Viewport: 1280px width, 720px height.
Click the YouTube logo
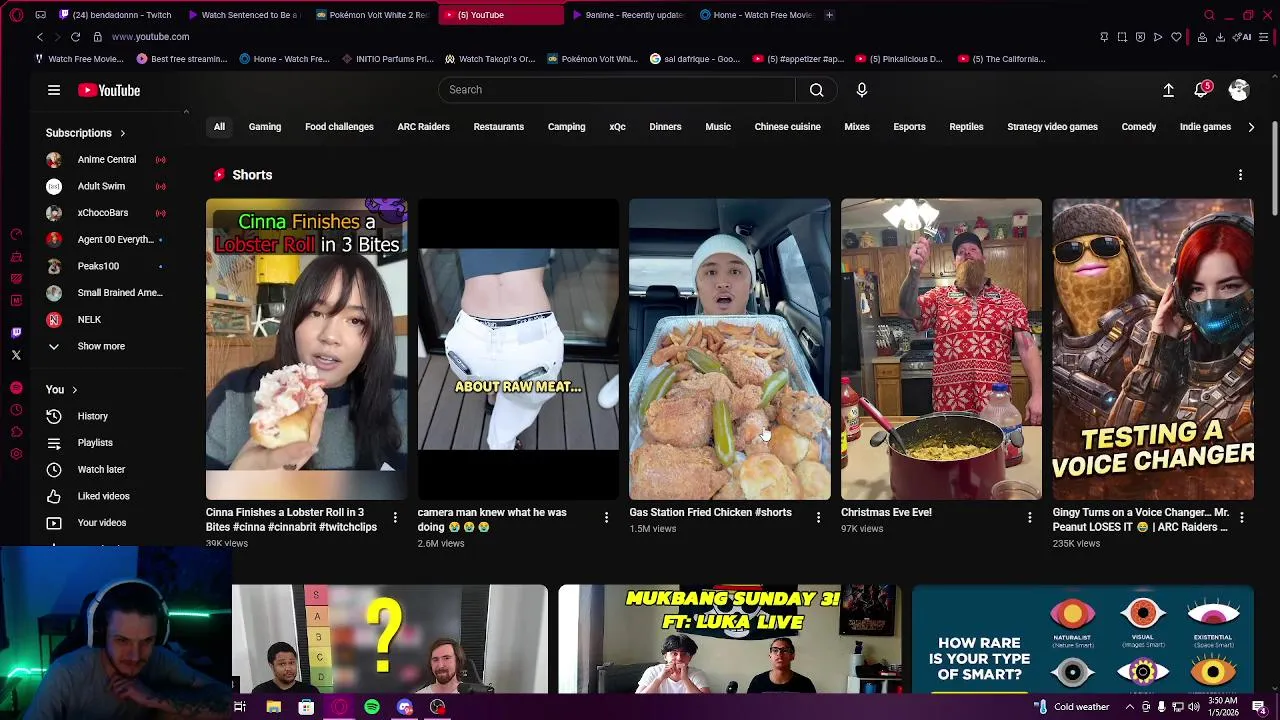coord(109,90)
